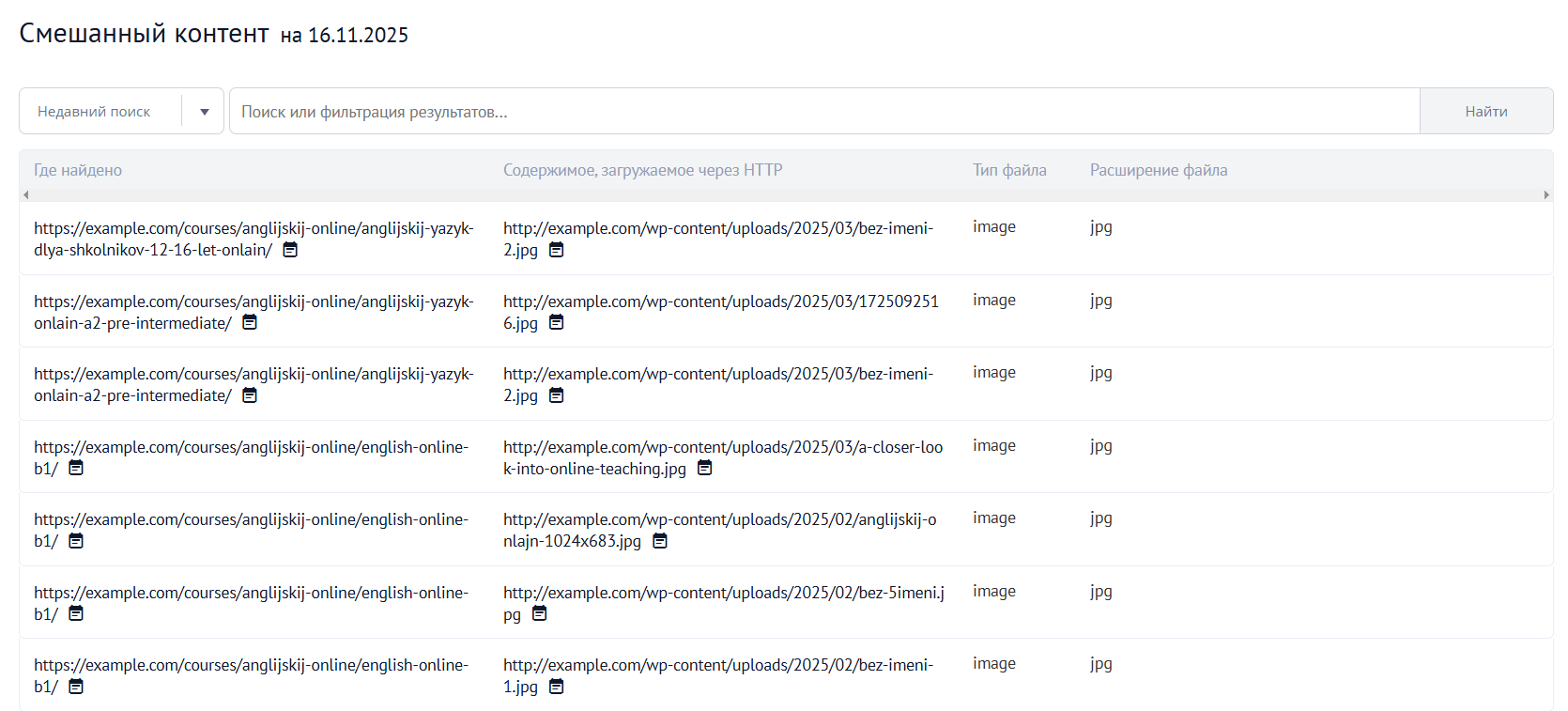Open the bez-imeni-1.jpg HTTP link
Image resolution: width=1568 pixels, height=711 pixels.
pyautogui.click(x=718, y=675)
